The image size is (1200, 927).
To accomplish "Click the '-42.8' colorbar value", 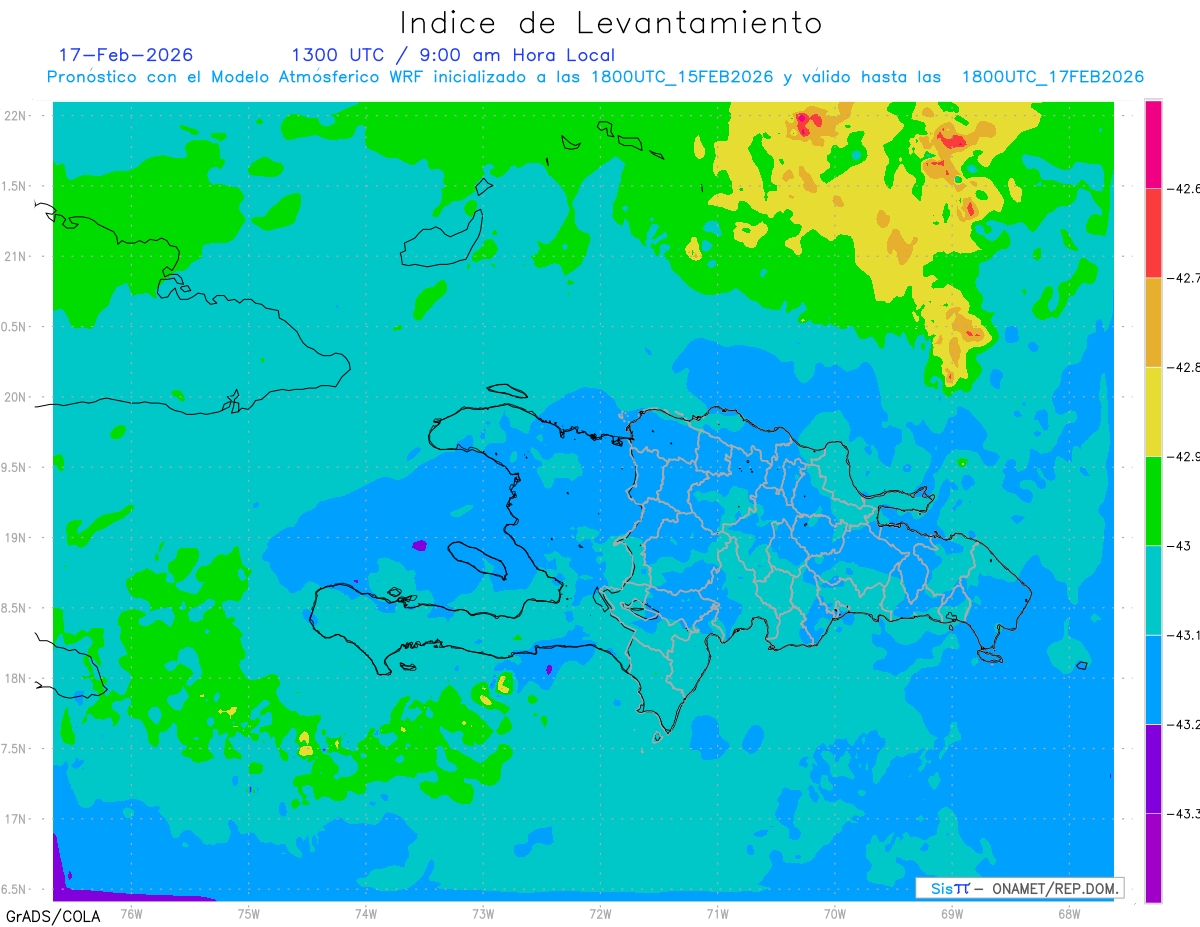I will pos(1182,367).
